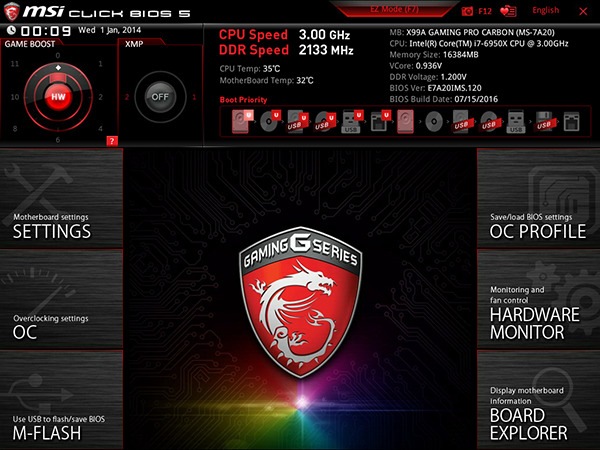
Task: Select UEFI hard disk boot device
Action: point(242,121)
